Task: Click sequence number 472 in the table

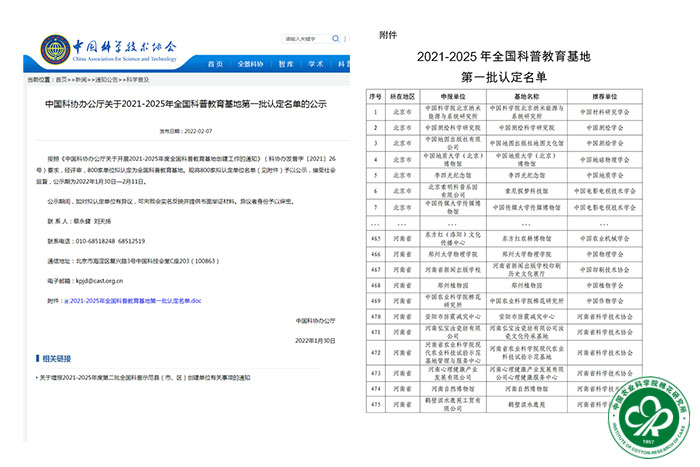Action: tap(375, 353)
